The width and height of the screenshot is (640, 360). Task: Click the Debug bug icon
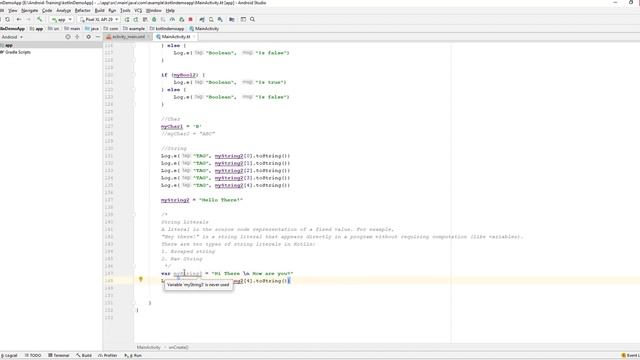point(154,19)
